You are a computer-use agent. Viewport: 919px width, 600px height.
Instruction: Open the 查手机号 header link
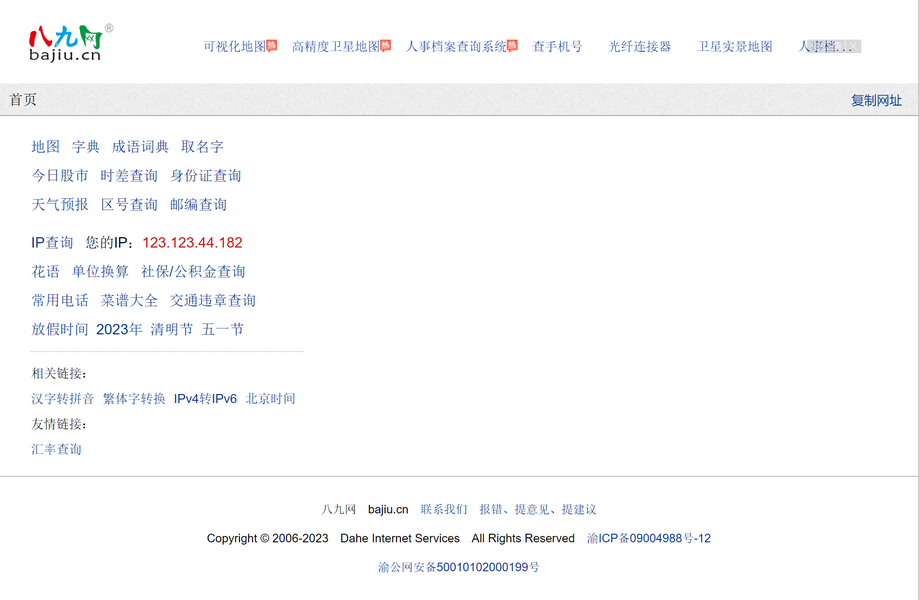pos(557,46)
